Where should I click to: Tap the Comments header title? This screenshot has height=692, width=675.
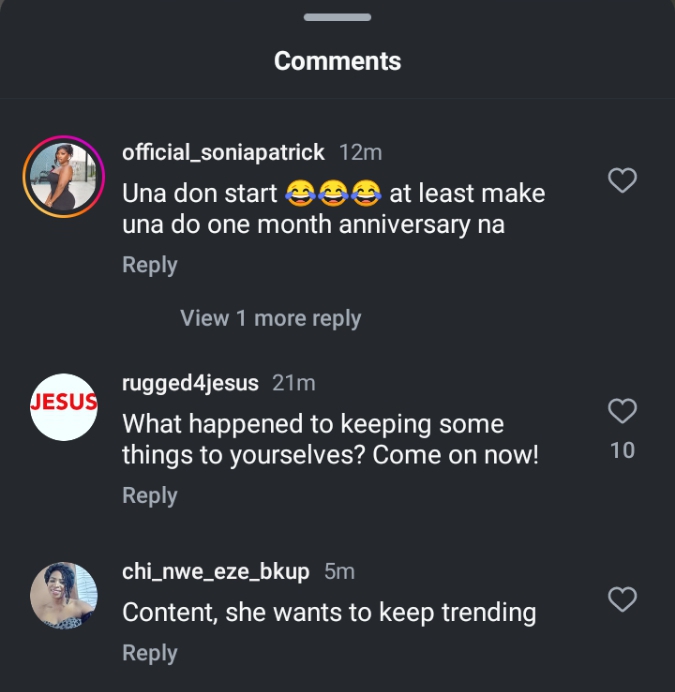[337, 61]
